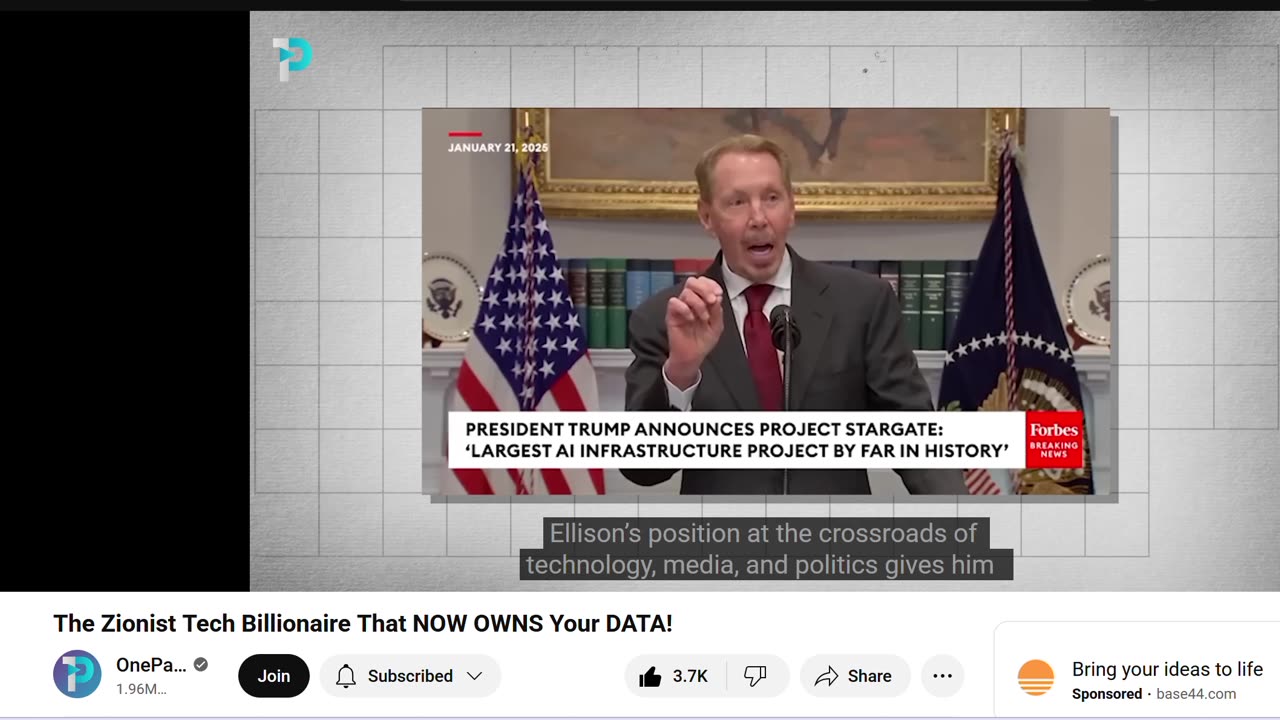Click the Forbes Breaking News logo in video

(1054, 438)
